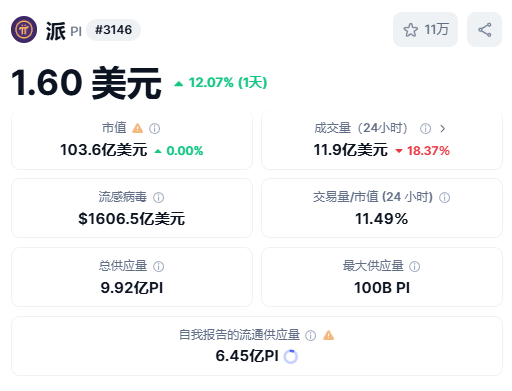Click the circular progress ring beside 6.45亿PI
512x391 pixels.
[x=290, y=356]
